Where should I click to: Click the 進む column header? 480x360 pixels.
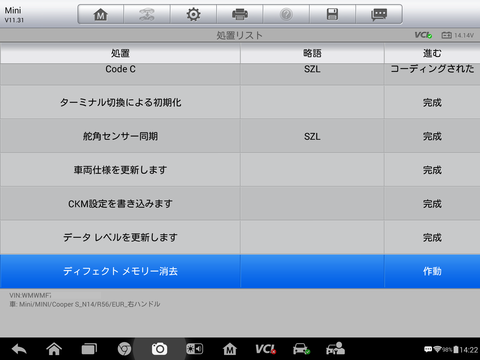pyautogui.click(x=432, y=53)
